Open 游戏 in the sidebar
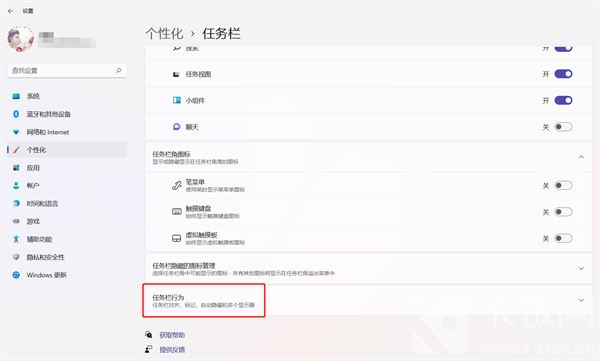This screenshot has height=361, width=600. pyautogui.click(x=67, y=221)
